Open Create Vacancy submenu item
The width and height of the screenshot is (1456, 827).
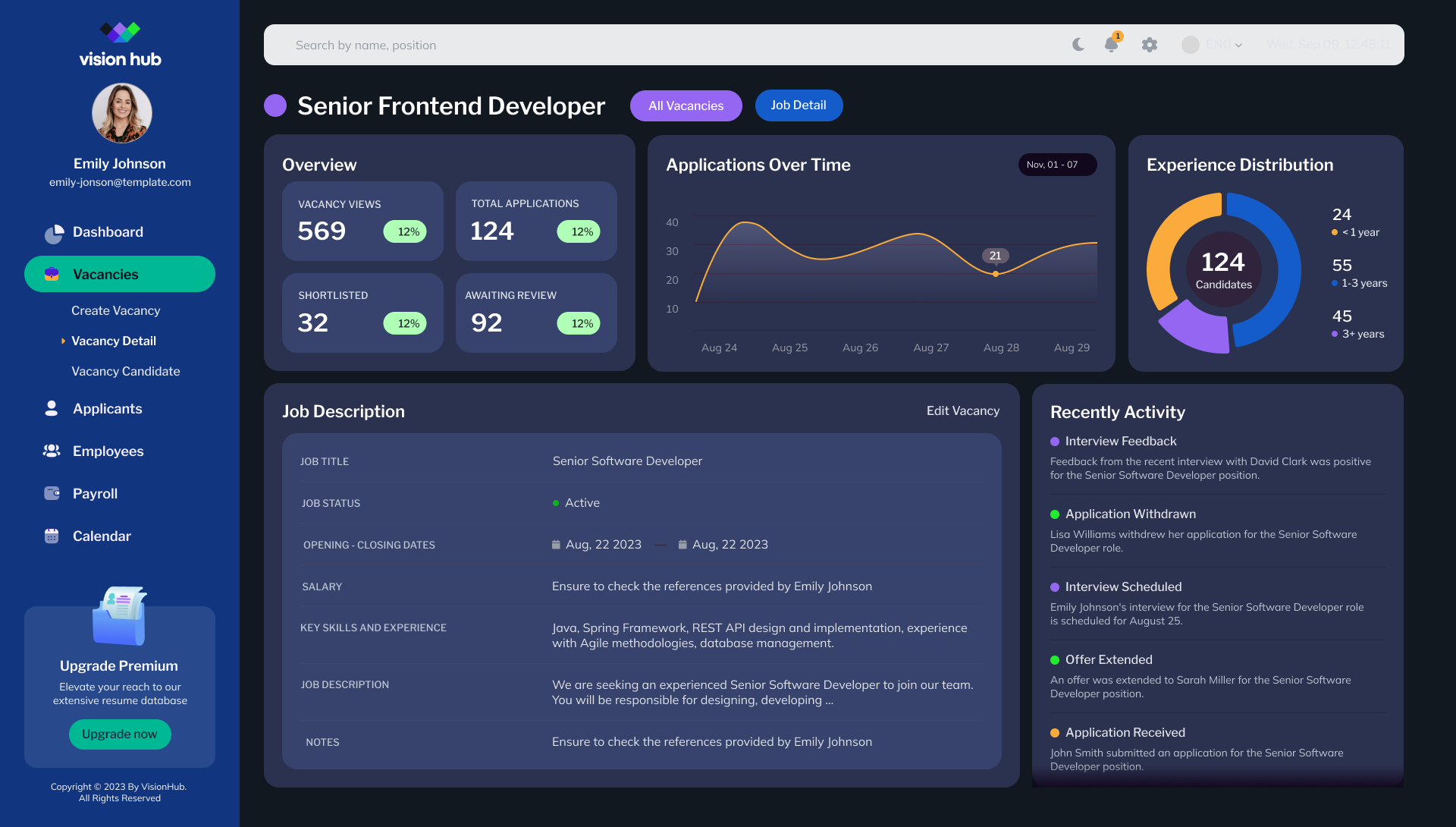pyautogui.click(x=116, y=310)
